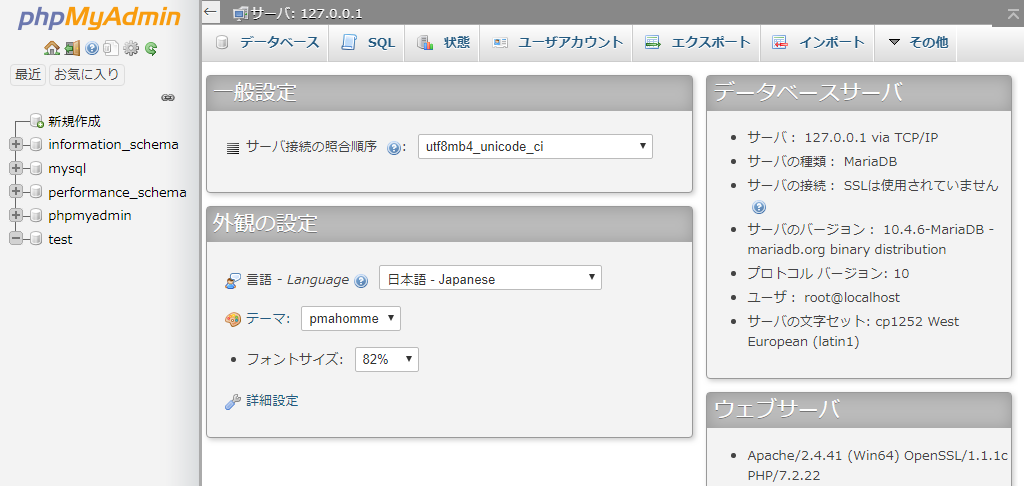
Task: Open the 日本語 - Japanese language dropdown
Action: [x=490, y=278]
